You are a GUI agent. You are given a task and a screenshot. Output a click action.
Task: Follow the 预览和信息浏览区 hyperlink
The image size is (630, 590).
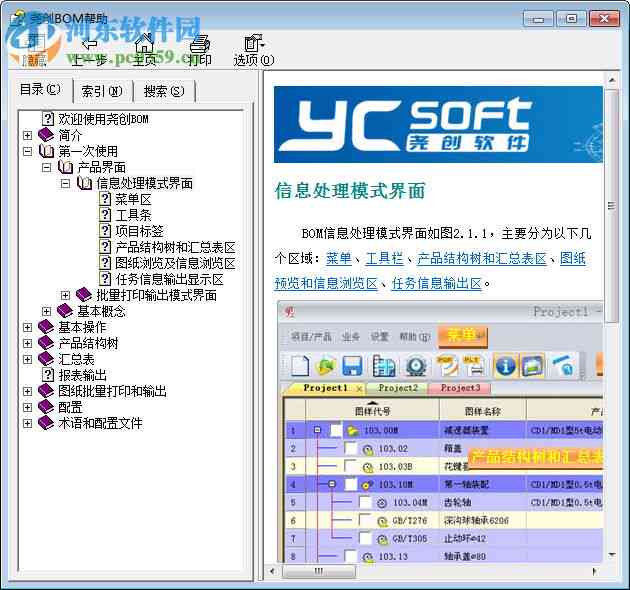pyautogui.click(x=326, y=283)
